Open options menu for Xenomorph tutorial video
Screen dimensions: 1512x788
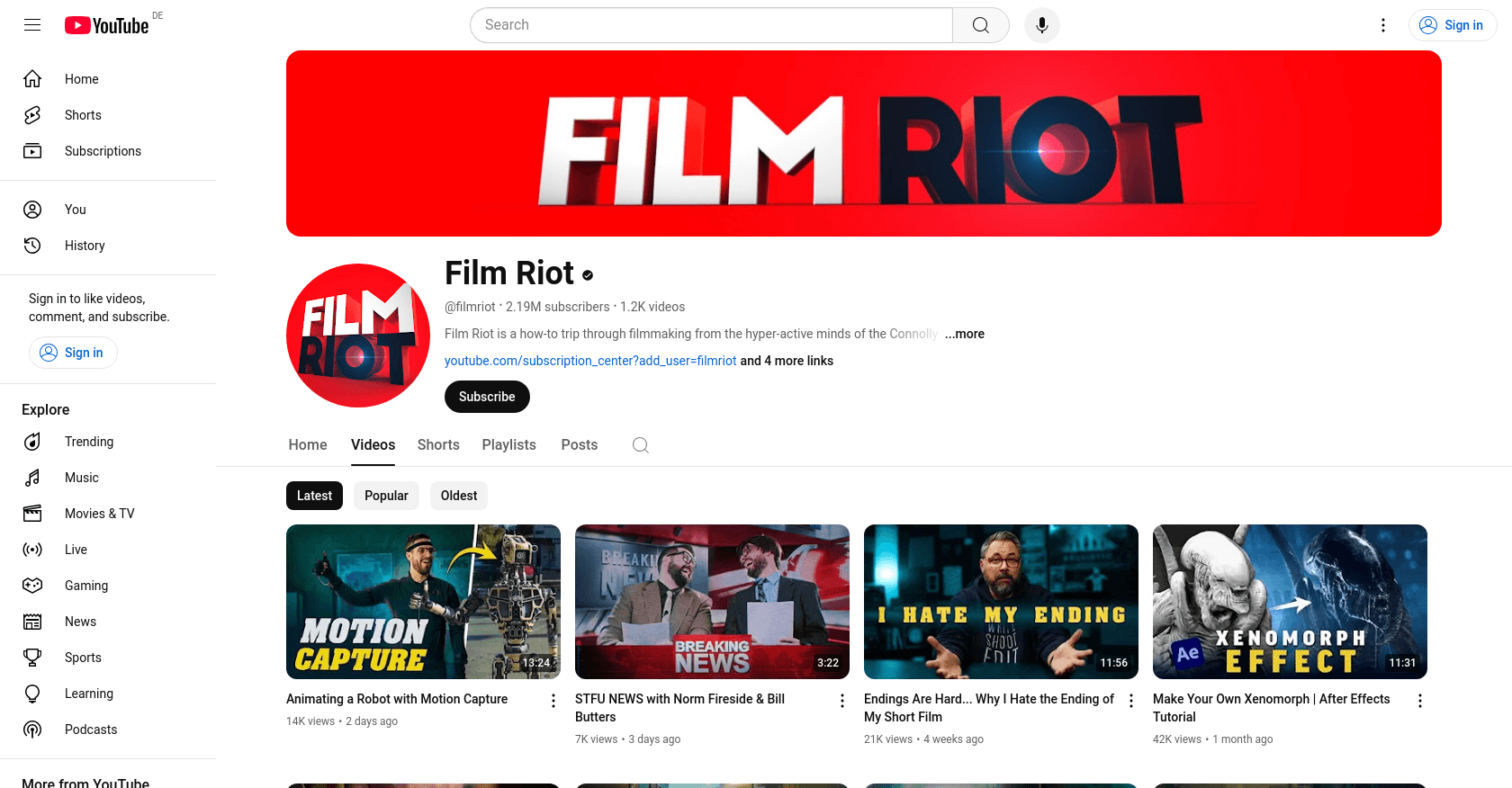click(1419, 701)
